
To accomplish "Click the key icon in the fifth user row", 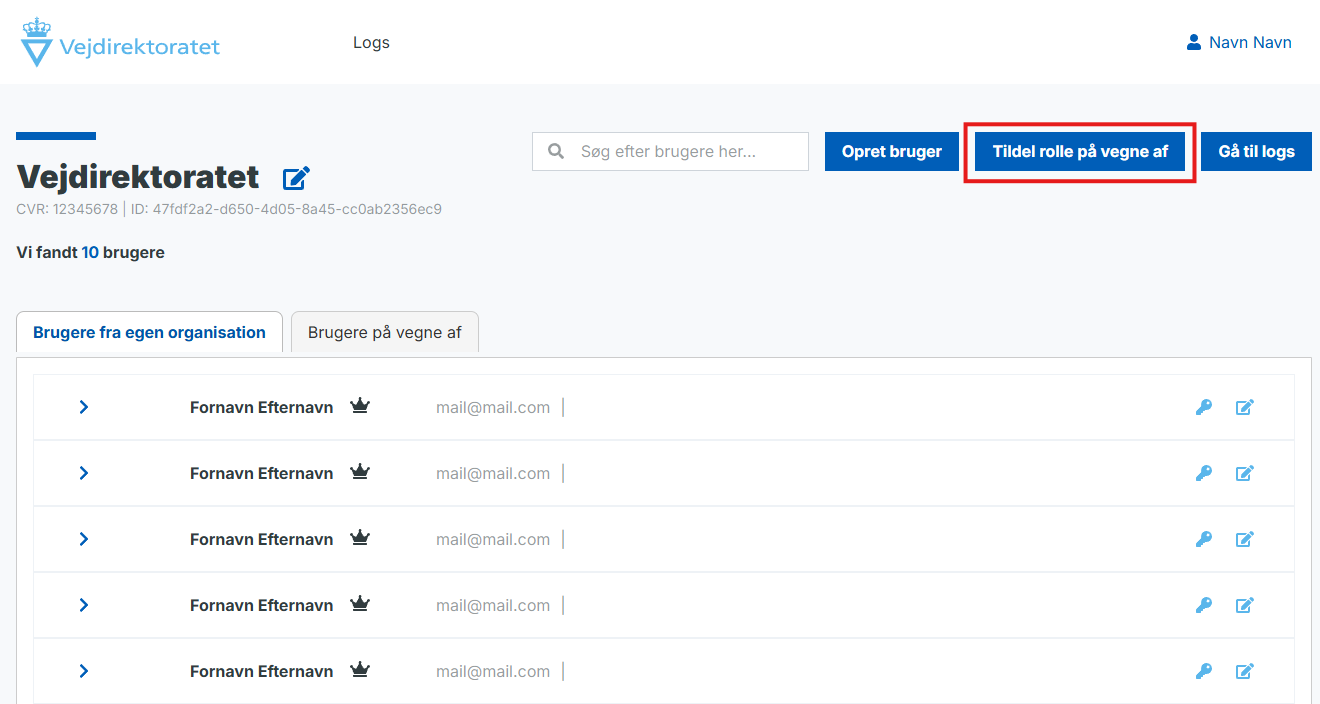I will [x=1204, y=671].
